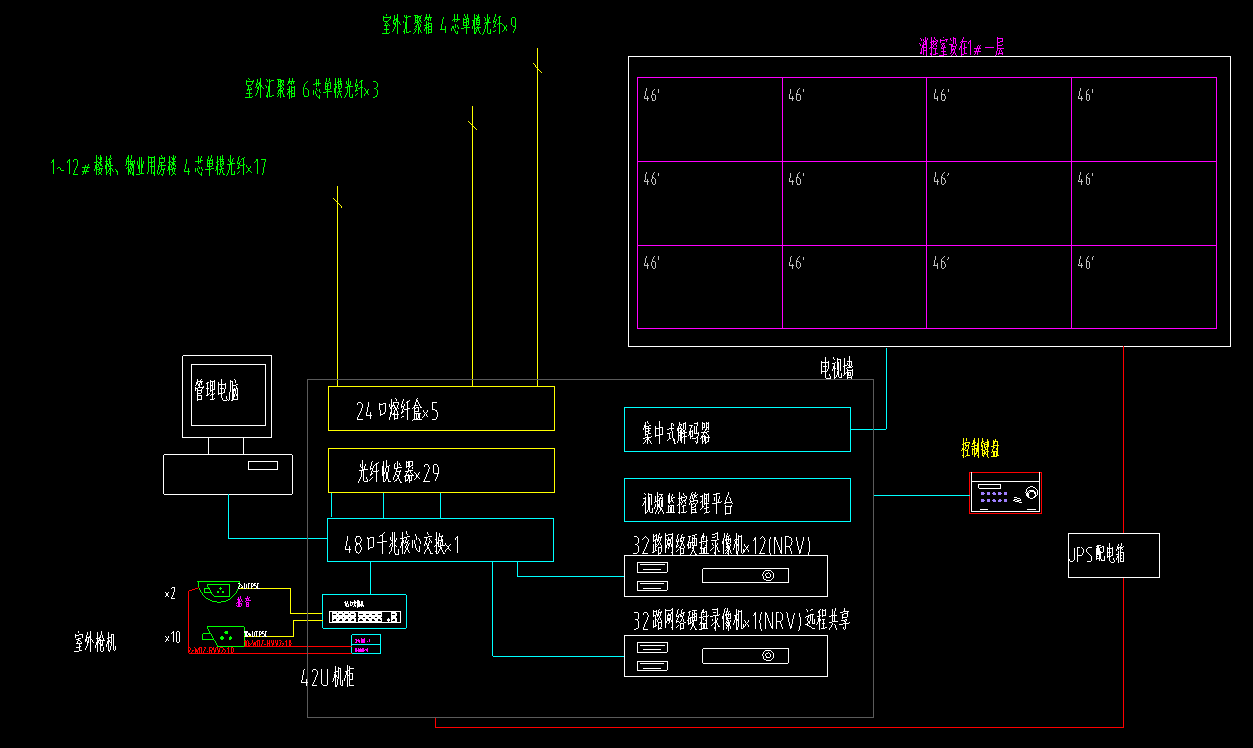Click the 室外汇聚箱 6芯单模光纤×3 green label
Screen dimensions: 1253x748
312,90
